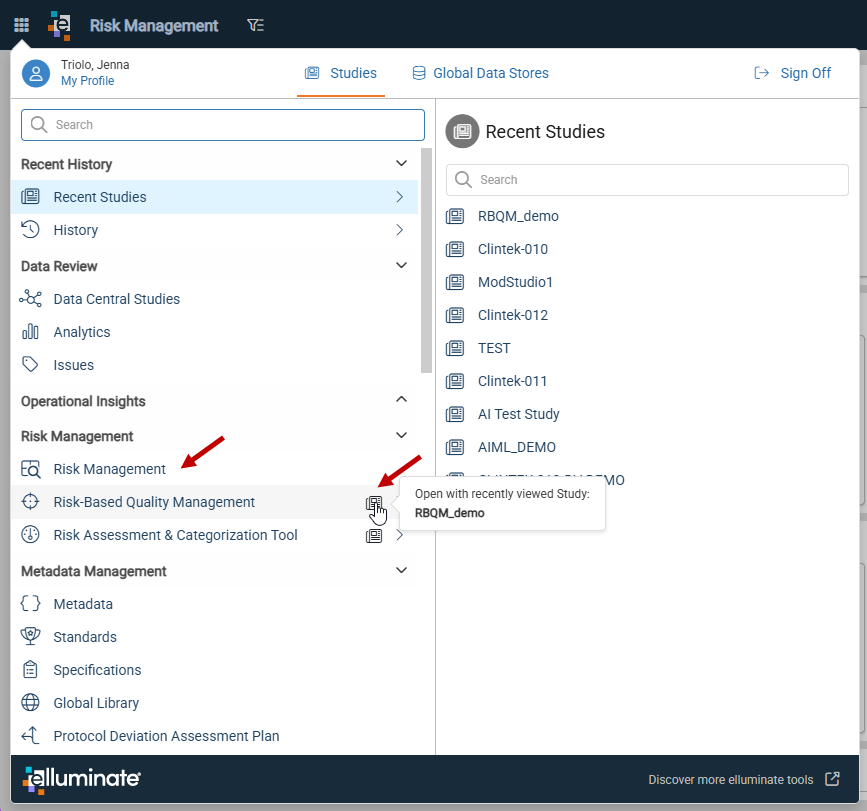Screen dimensions: 867x811
Task: Open the app launcher grid icon
Action: [x=22, y=25]
